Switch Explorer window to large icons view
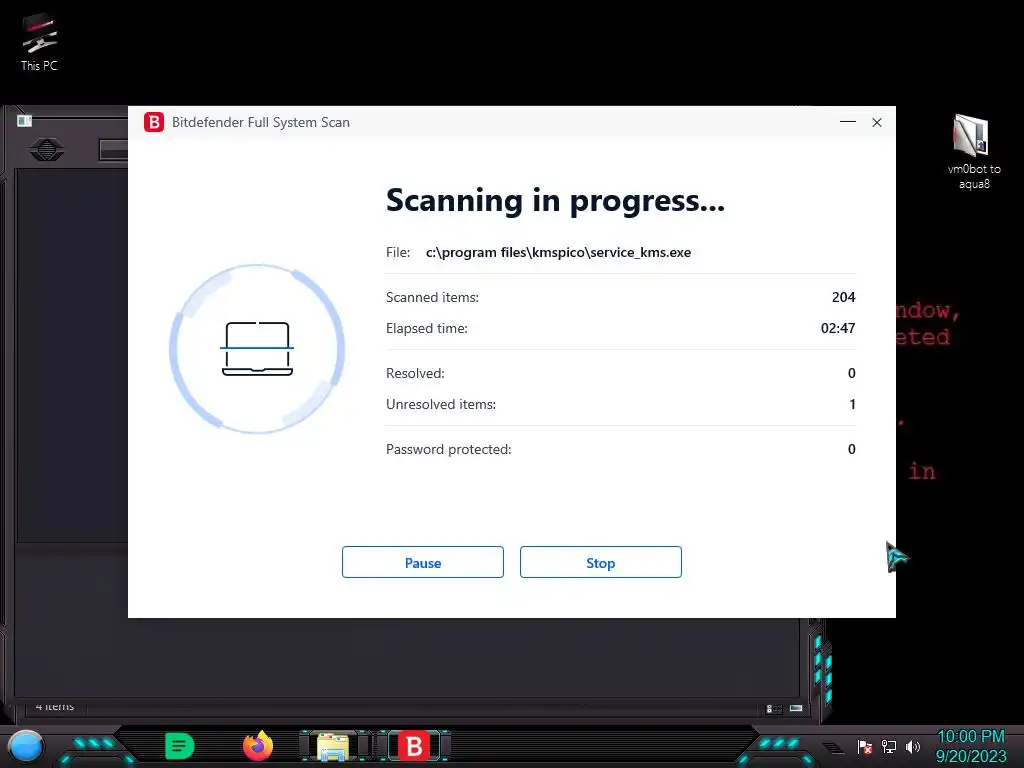The image size is (1024, 768). tap(796, 709)
